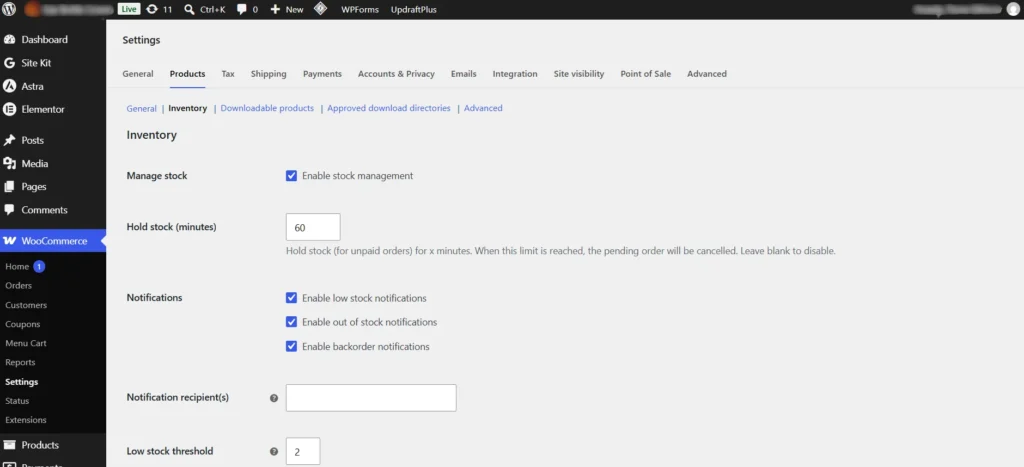Toggle Enable out of stock notifications

click(291, 322)
